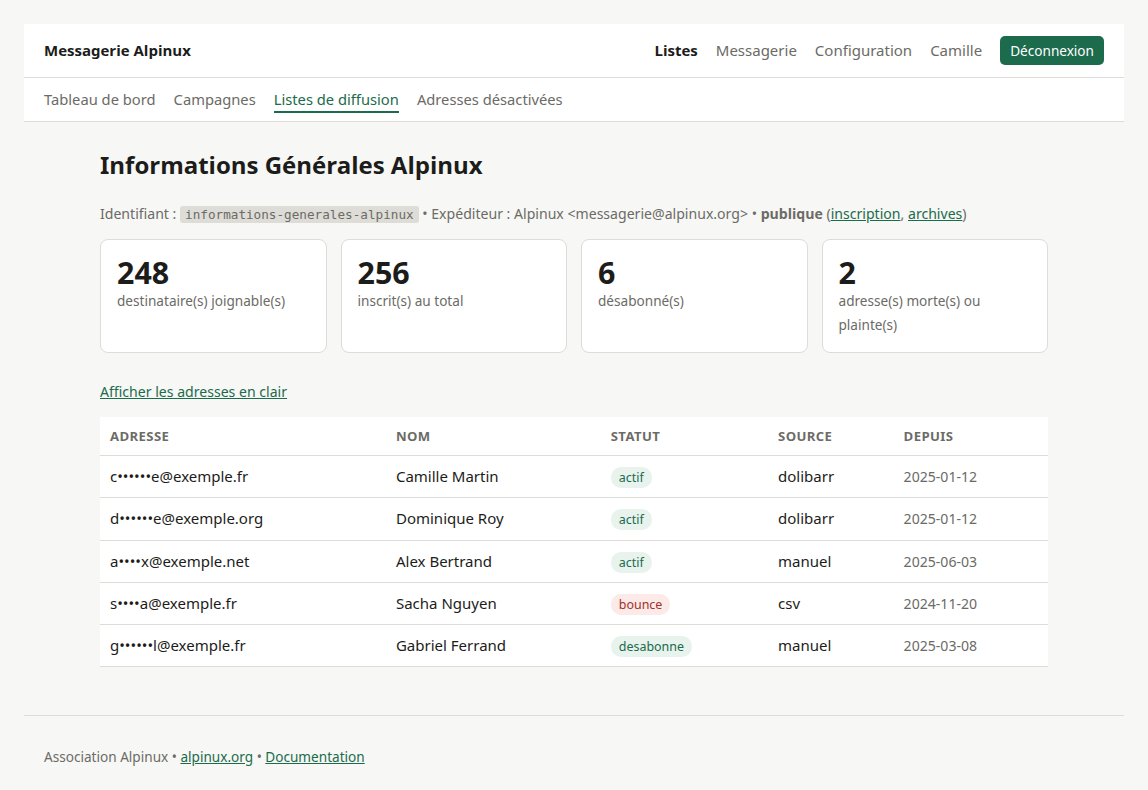Open the Documentation footer link
Screen dimensions: 1148x790
coord(315,757)
